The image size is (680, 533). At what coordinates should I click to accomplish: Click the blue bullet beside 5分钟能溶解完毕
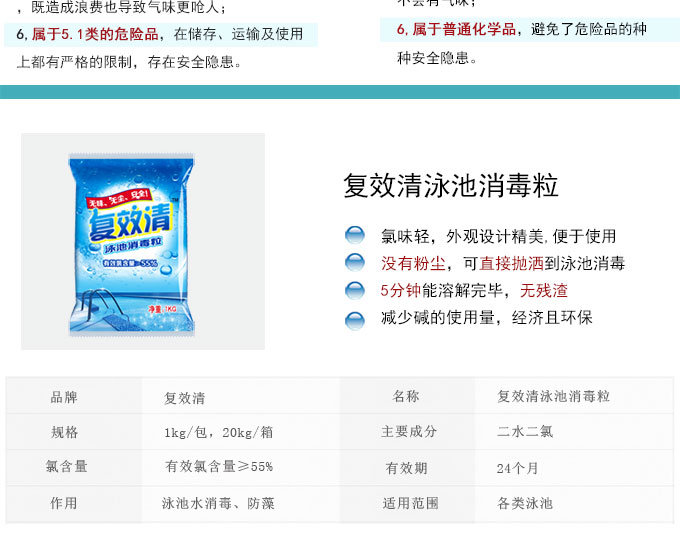tap(355, 291)
